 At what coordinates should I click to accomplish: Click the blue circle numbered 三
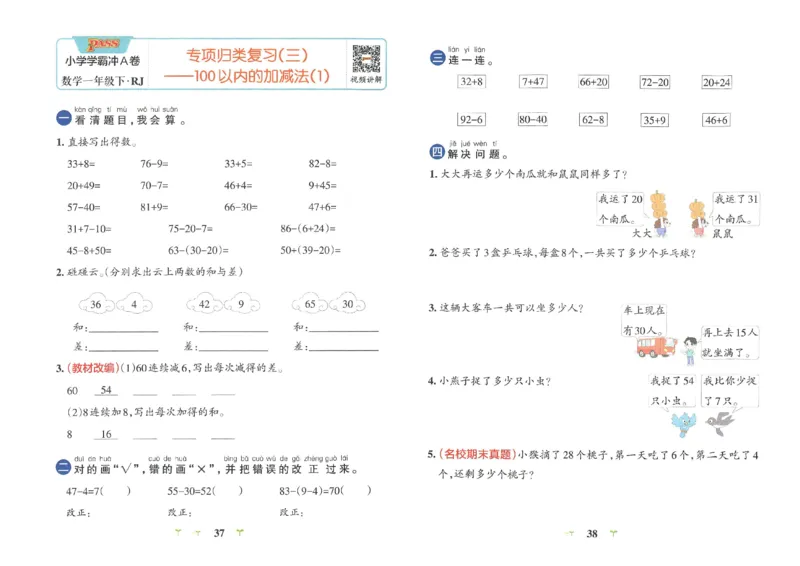pos(437,58)
